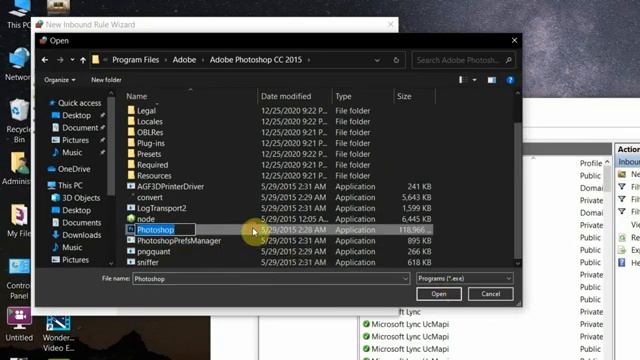The height and width of the screenshot is (360, 640).
Task: Go up one folder level
Action: click(x=83, y=60)
